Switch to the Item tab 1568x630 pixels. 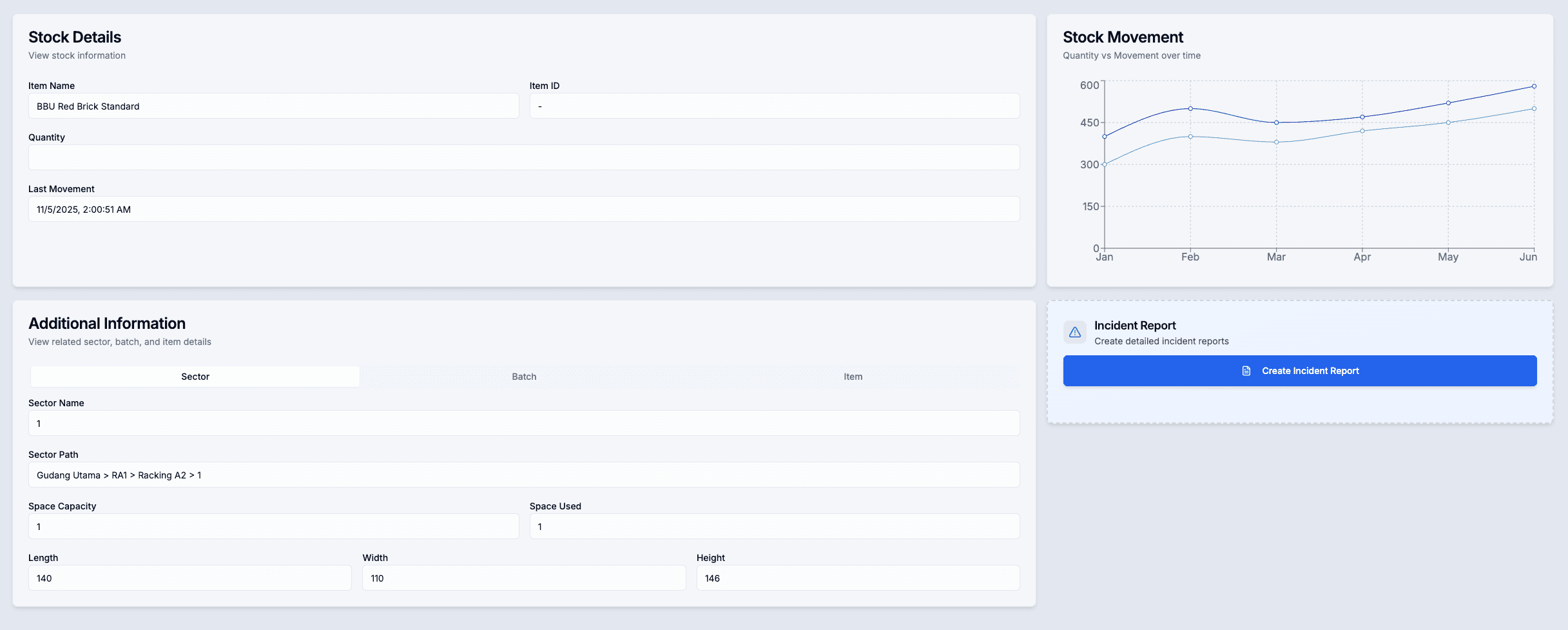[852, 376]
